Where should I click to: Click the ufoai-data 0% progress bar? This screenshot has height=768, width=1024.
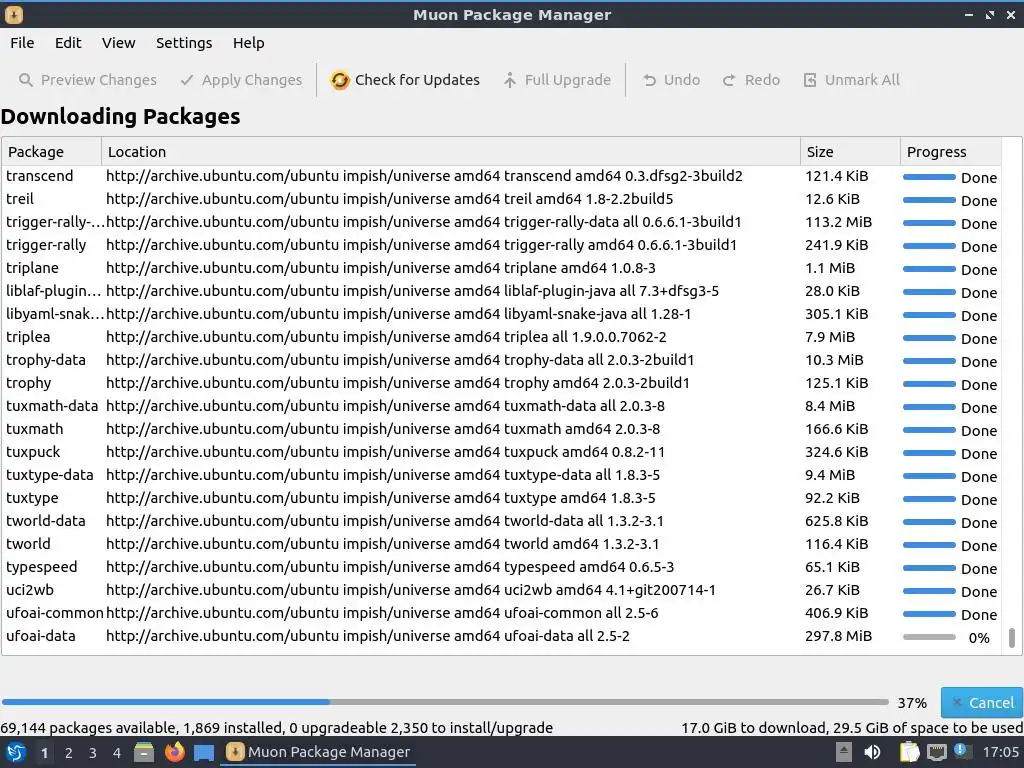pyautogui.click(x=929, y=637)
